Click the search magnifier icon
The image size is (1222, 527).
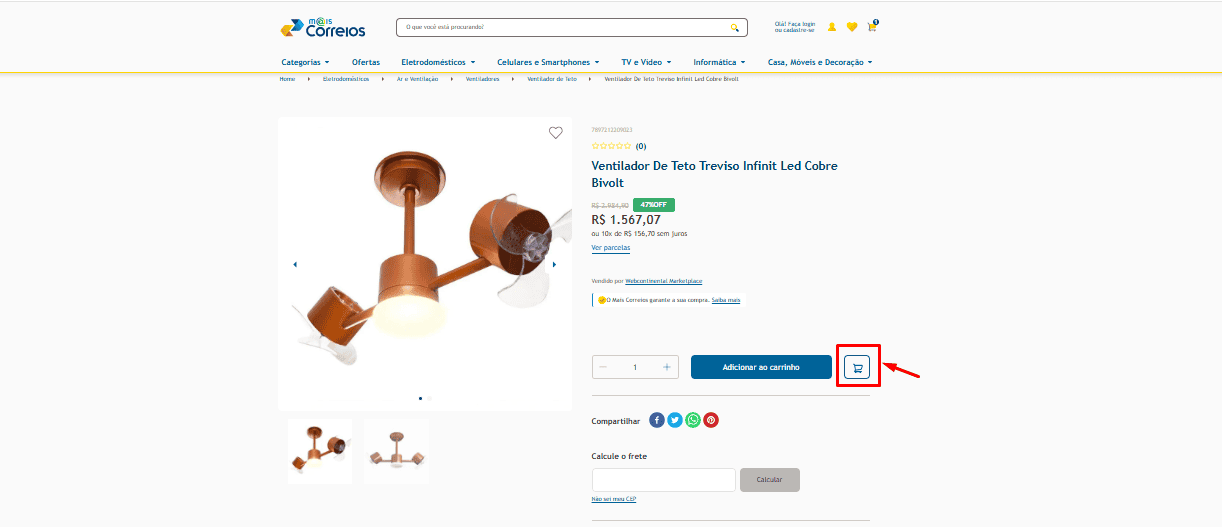click(735, 28)
